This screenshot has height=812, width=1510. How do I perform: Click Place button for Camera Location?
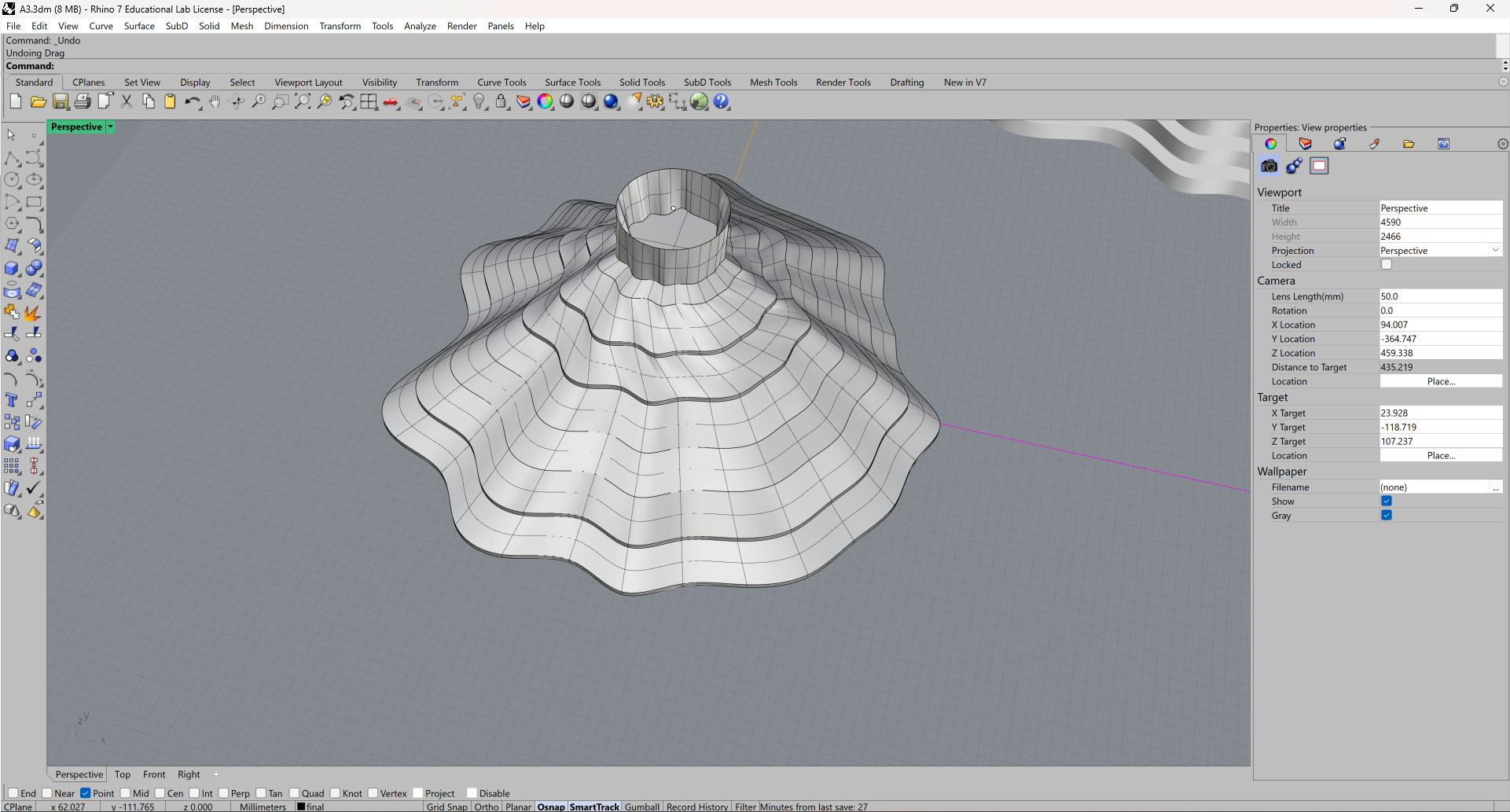(x=1441, y=381)
